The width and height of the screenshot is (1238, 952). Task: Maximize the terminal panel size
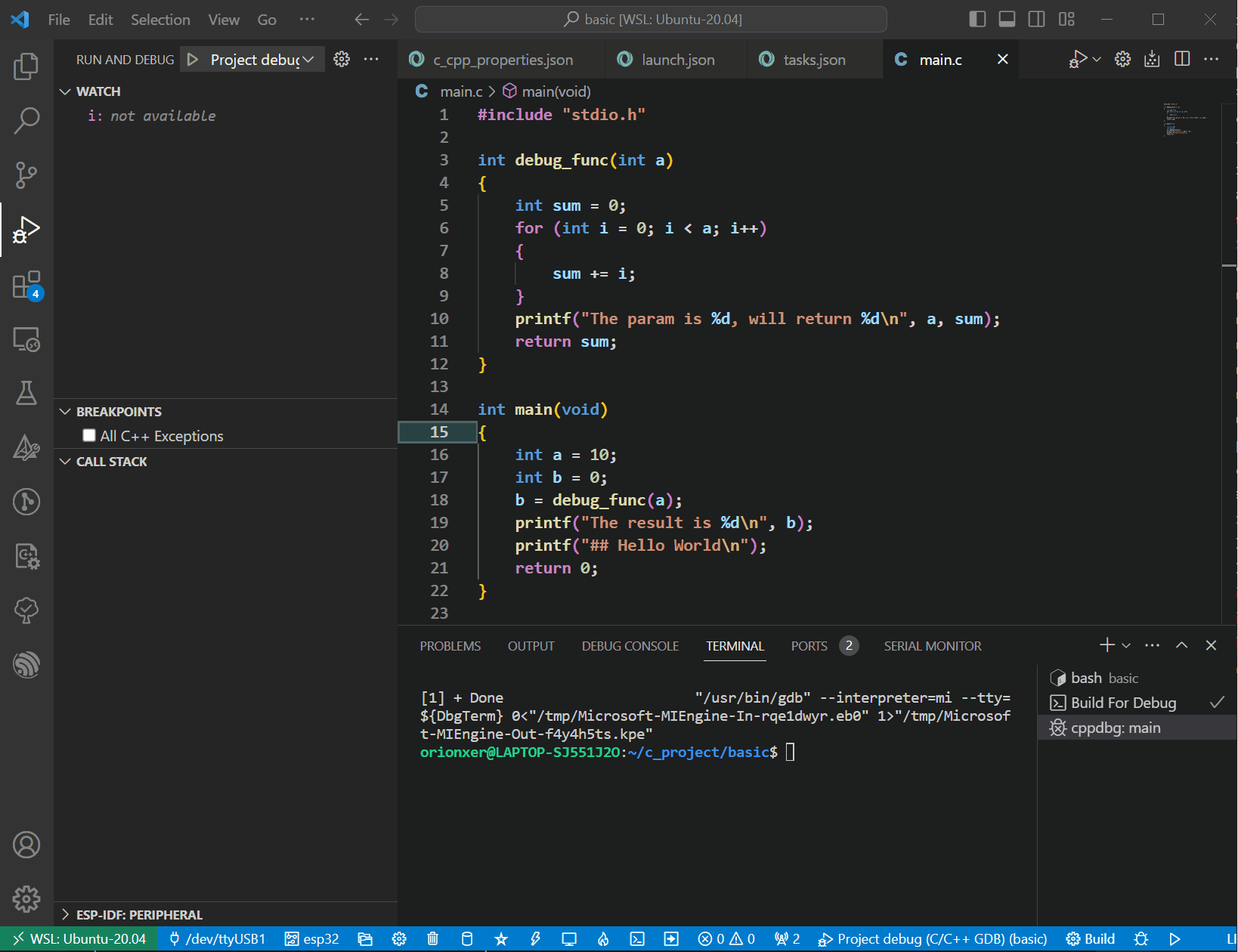pos(1181,645)
